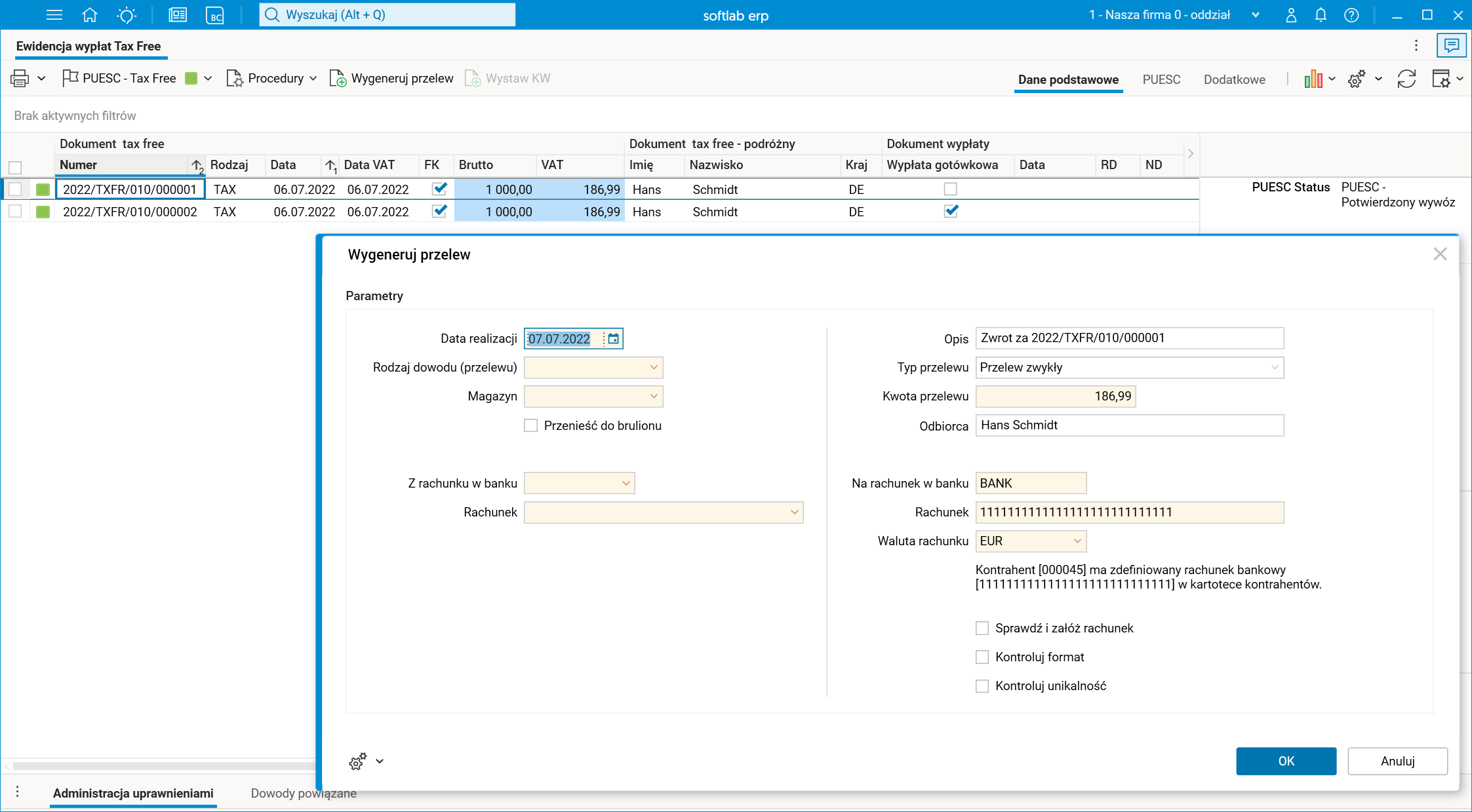Confirm dialog with OK button

(x=1286, y=761)
